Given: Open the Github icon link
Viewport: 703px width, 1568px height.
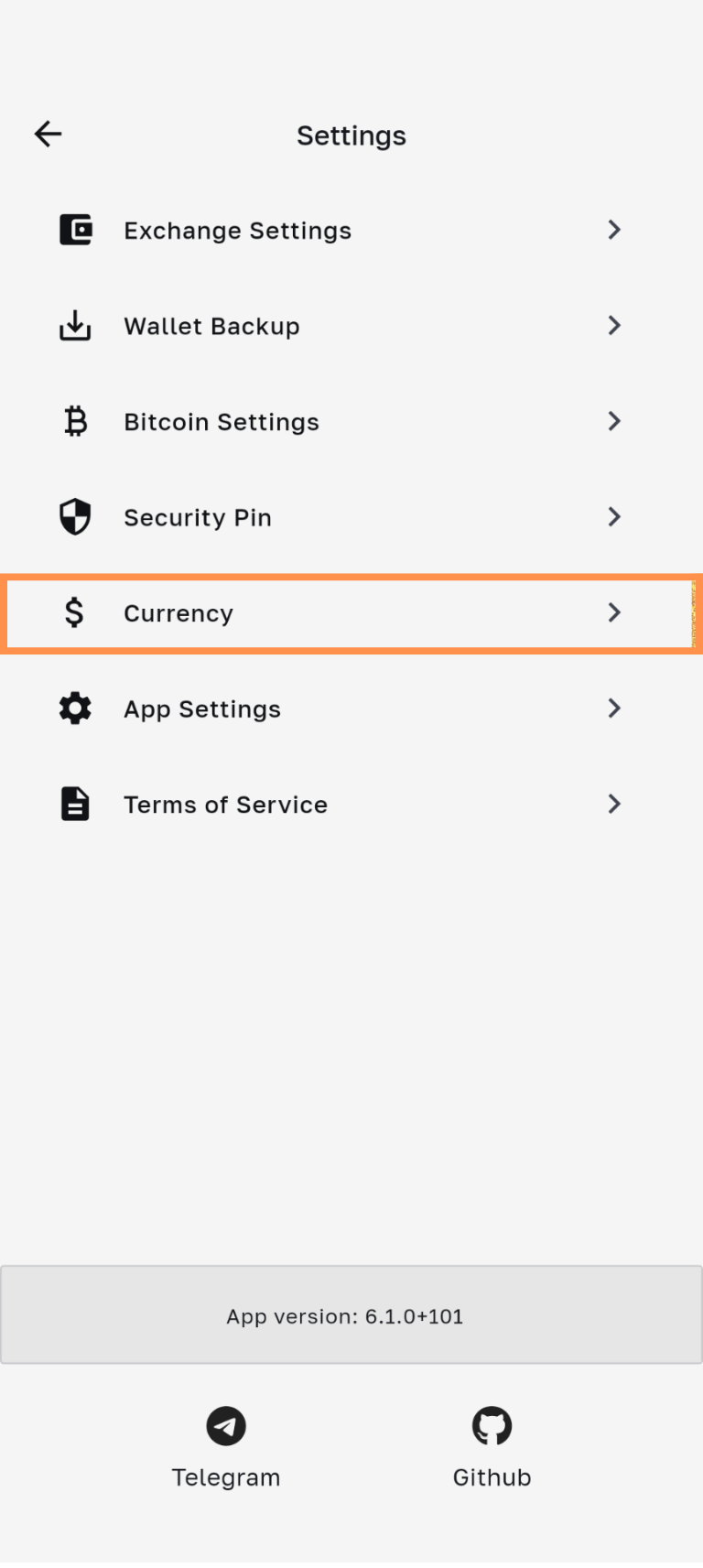Looking at the screenshot, I should (x=492, y=1425).
